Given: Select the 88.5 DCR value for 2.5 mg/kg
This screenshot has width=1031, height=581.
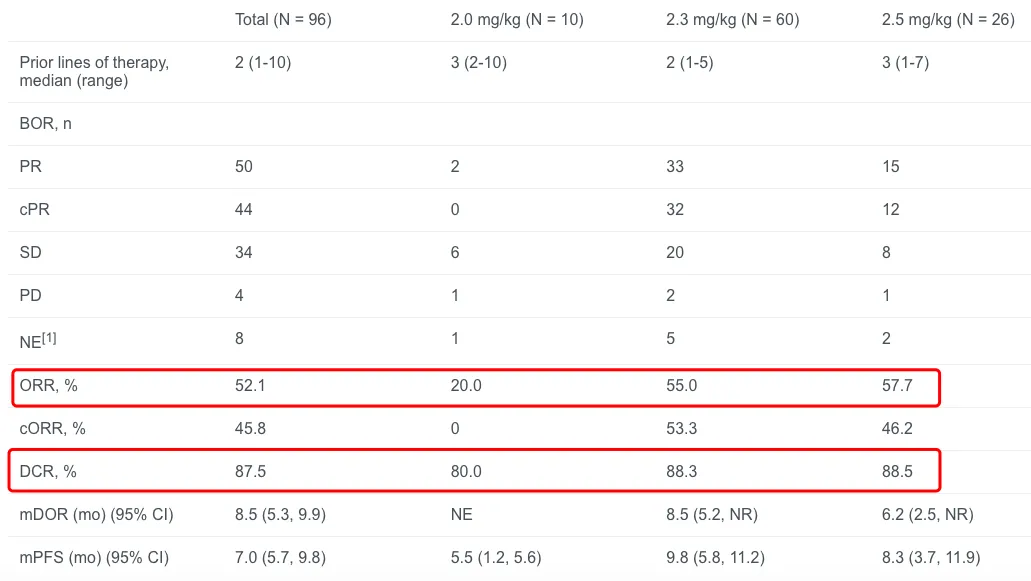Looking at the screenshot, I should (897, 471).
